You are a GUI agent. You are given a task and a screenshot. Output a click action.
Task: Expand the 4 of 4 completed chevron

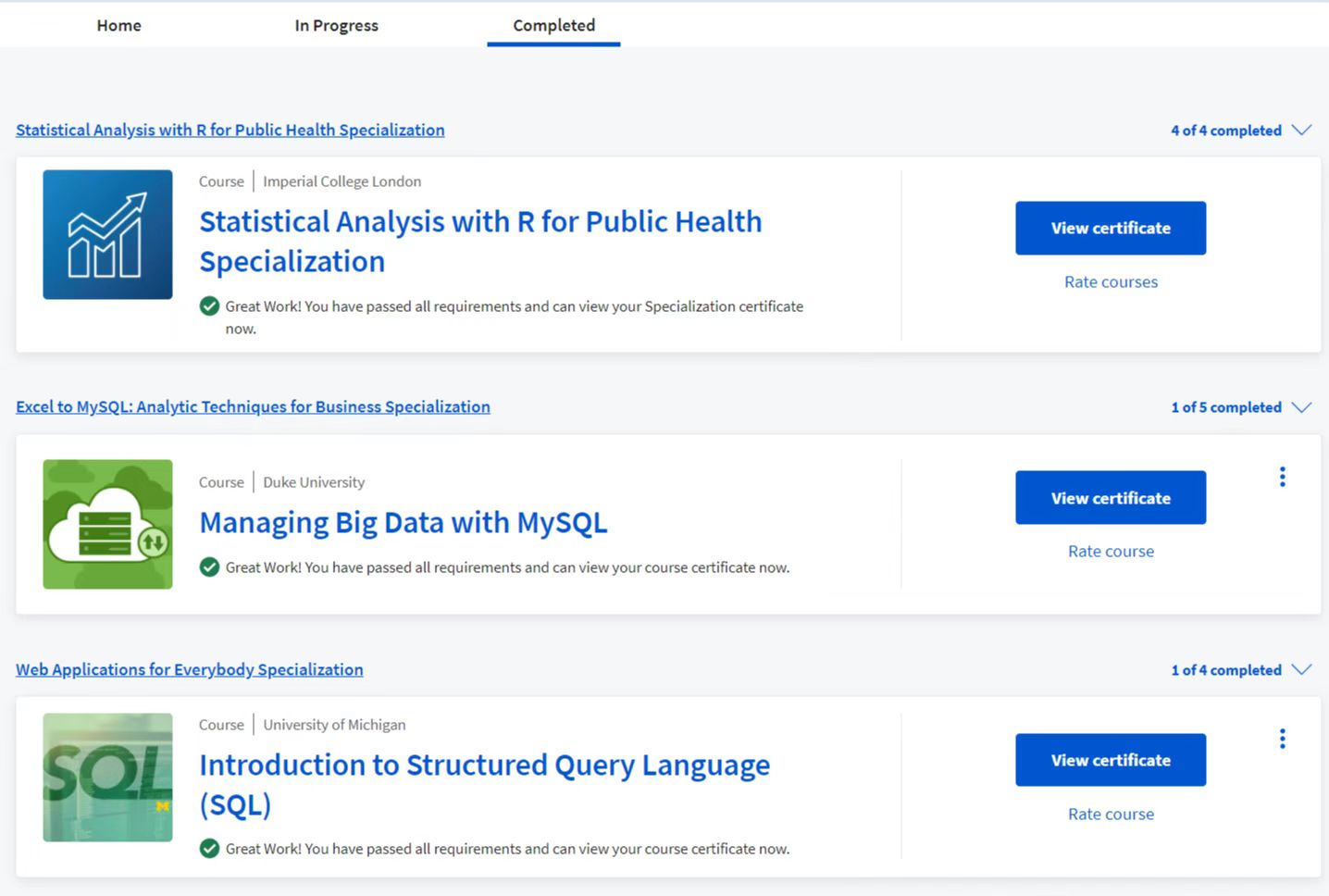point(1301,131)
